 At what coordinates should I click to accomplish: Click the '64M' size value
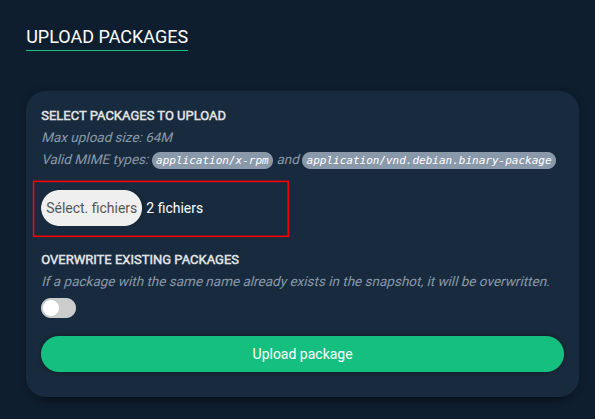click(x=159, y=137)
